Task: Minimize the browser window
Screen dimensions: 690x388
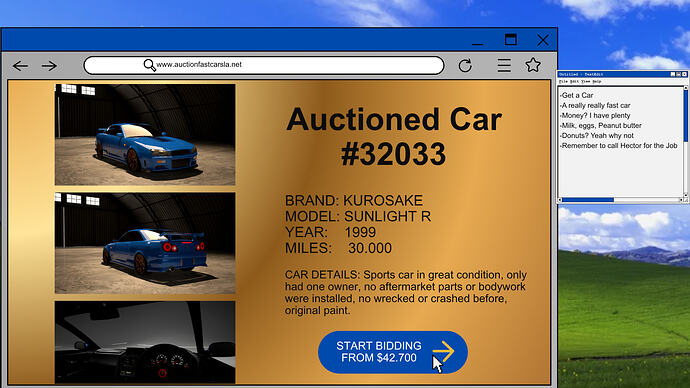Action: 477,44
